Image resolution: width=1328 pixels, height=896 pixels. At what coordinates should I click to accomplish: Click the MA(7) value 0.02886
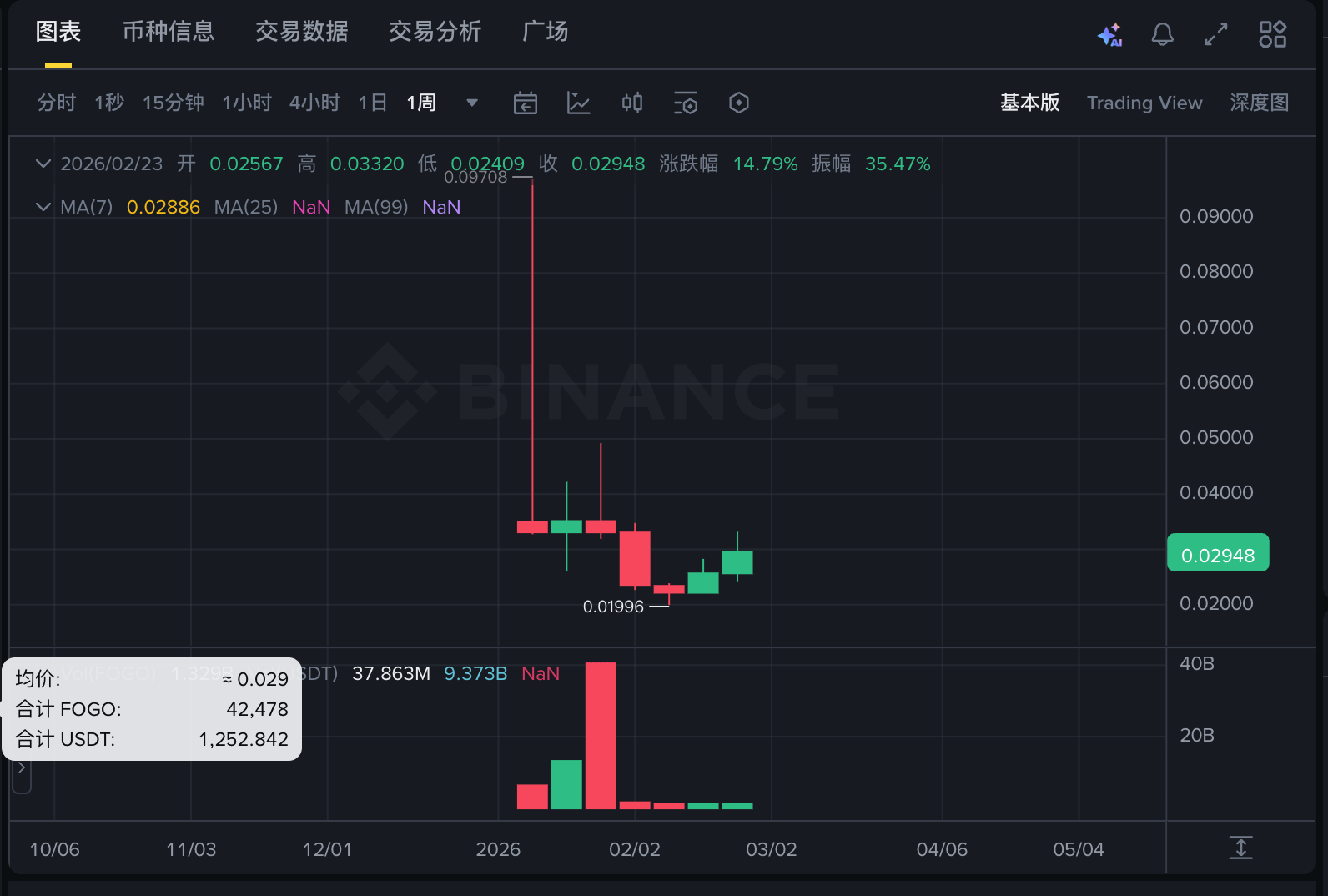(x=163, y=207)
